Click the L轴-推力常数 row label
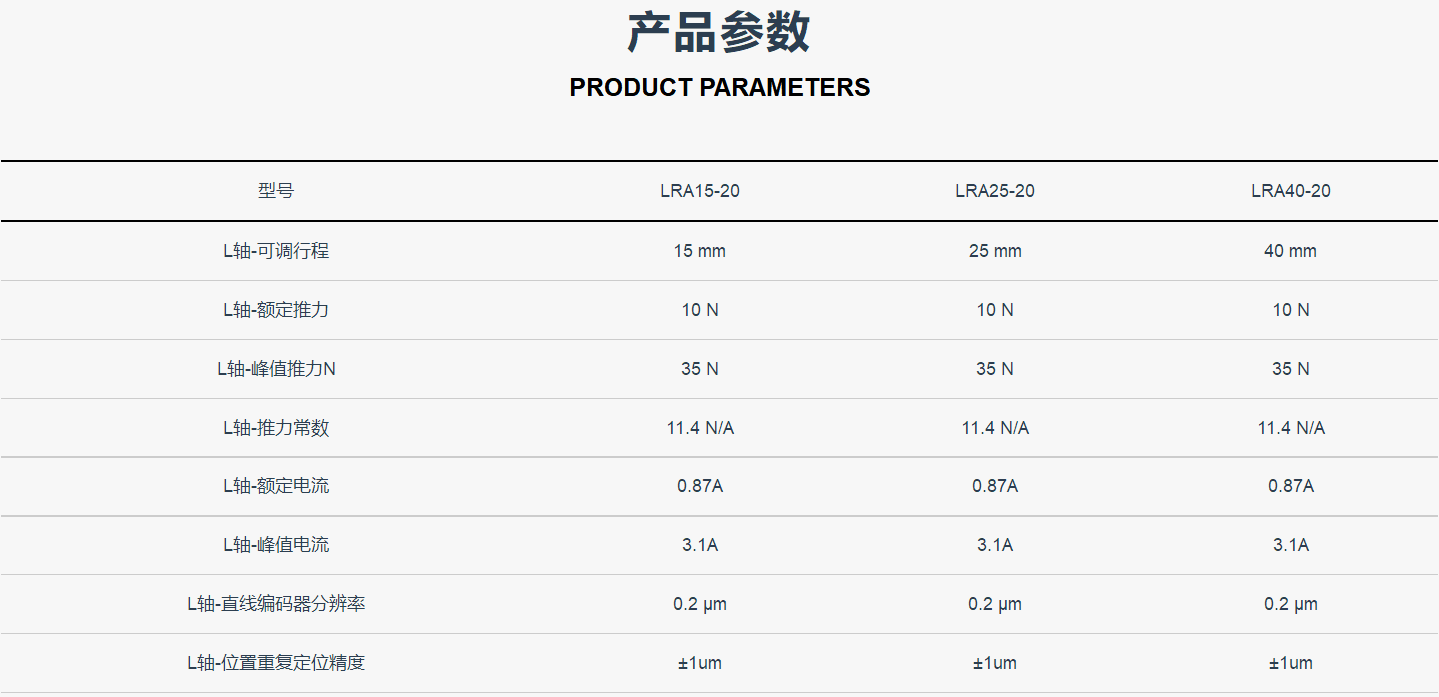Image resolution: width=1439 pixels, height=697 pixels. 276,428
